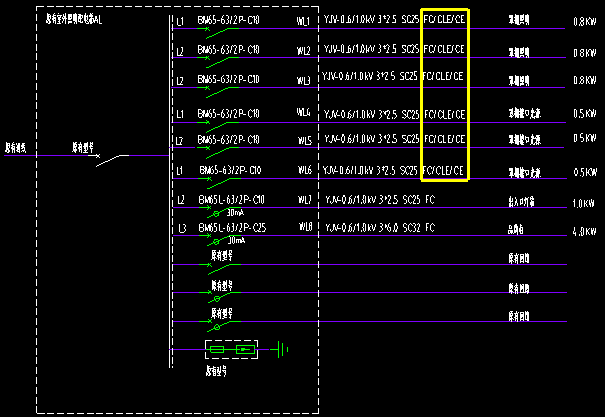Select the L3 phase label

(183, 229)
